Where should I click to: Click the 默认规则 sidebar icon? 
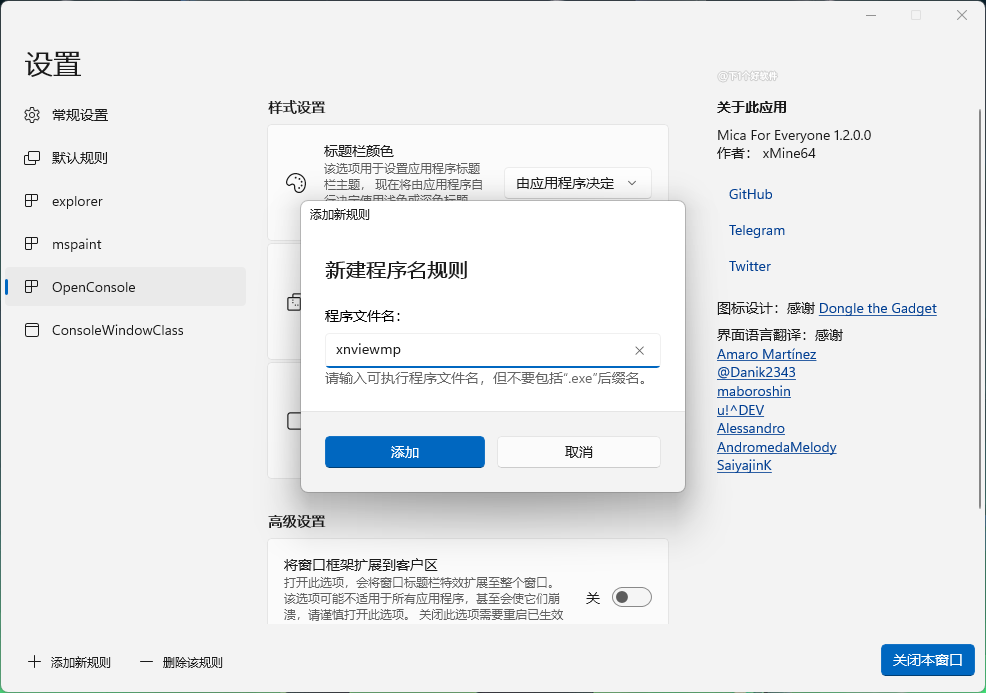click(x=32, y=158)
